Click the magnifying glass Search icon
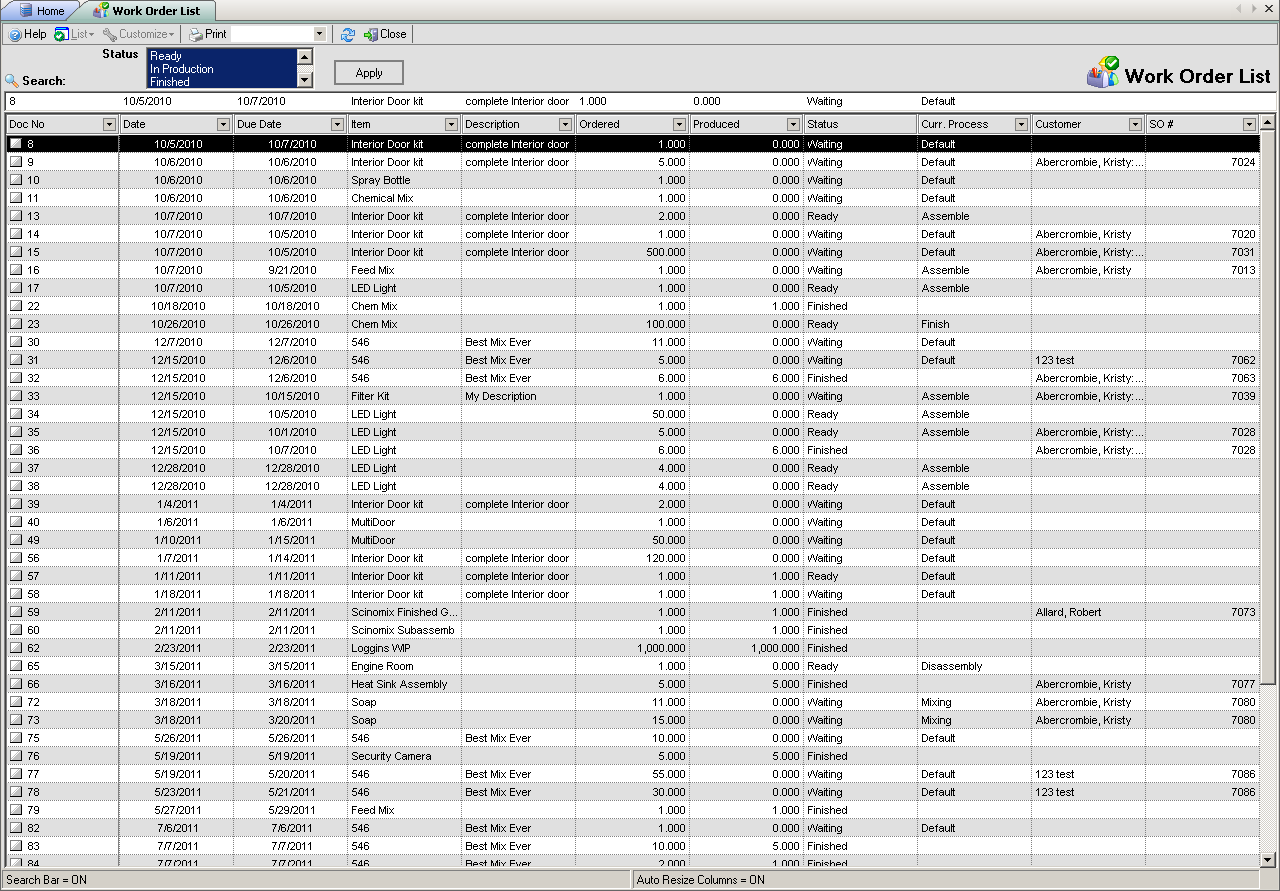This screenshot has height=891, width=1280. (x=12, y=81)
